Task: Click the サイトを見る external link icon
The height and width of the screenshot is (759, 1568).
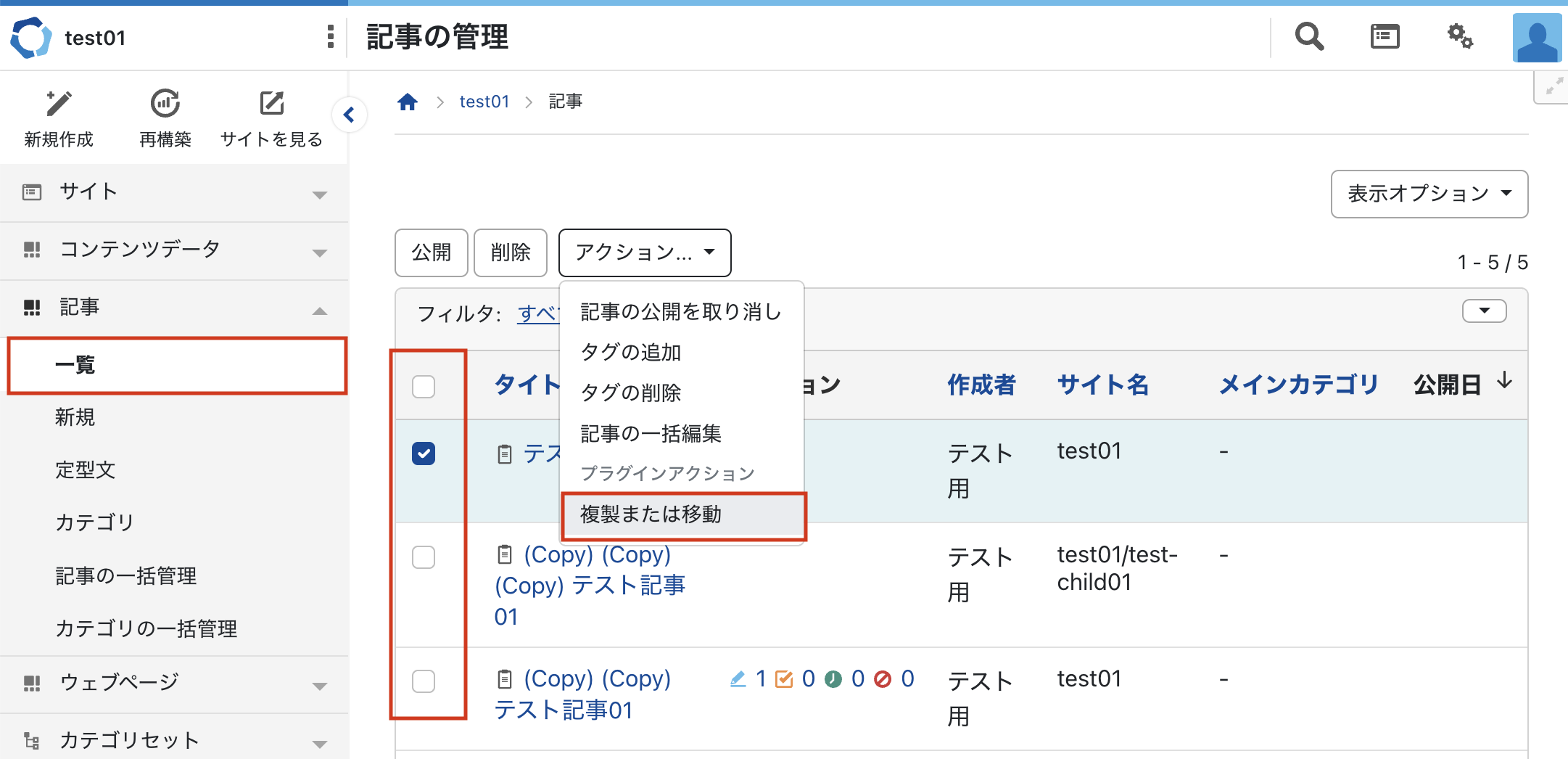Action: pyautogui.click(x=272, y=104)
